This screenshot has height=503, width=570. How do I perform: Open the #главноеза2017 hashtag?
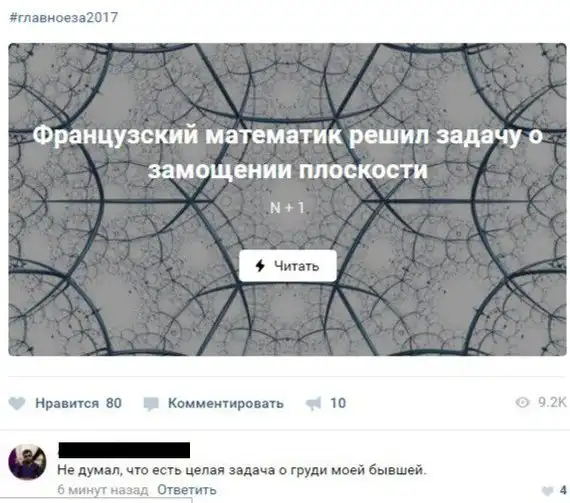click(64, 17)
